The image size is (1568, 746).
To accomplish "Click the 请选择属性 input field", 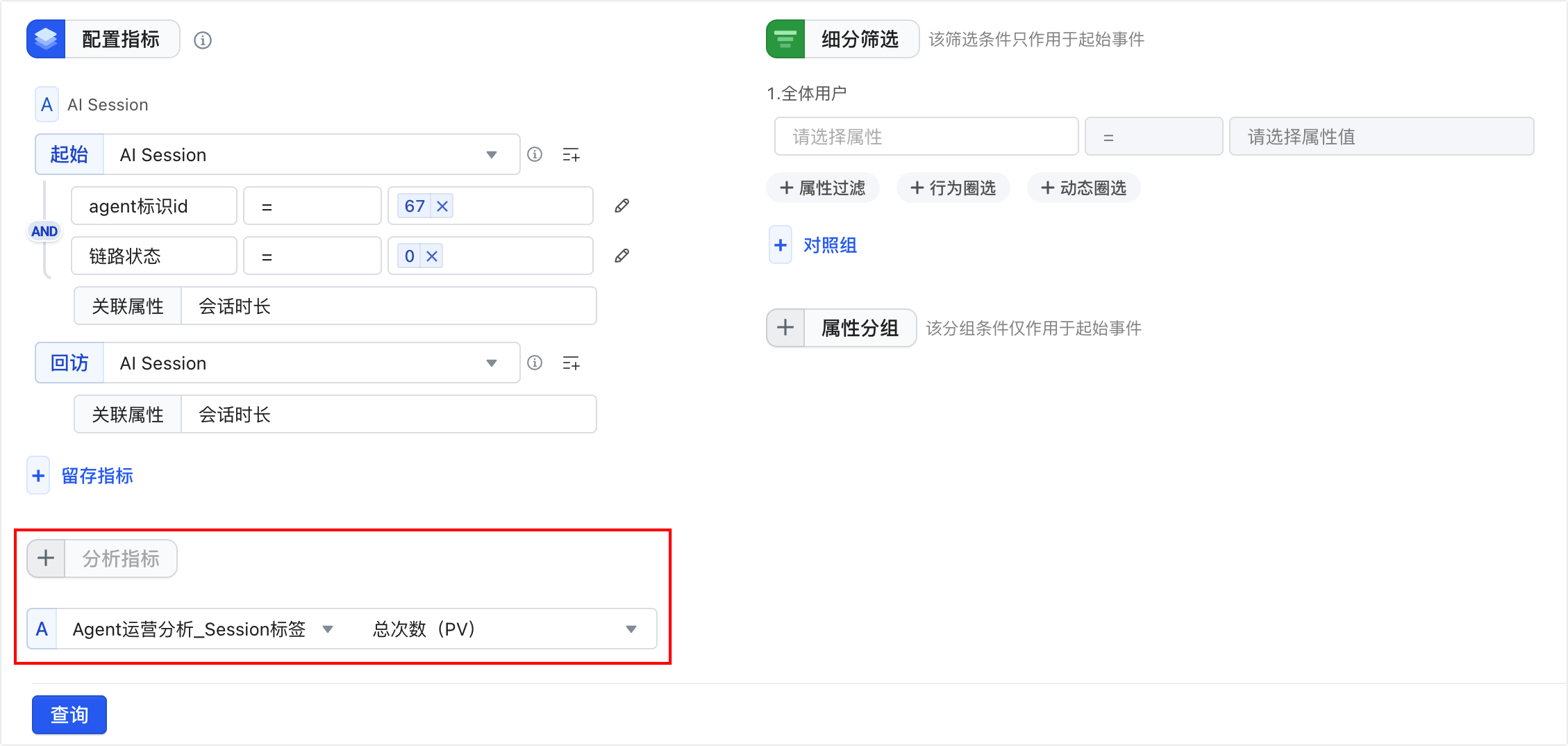I will 926,136.
